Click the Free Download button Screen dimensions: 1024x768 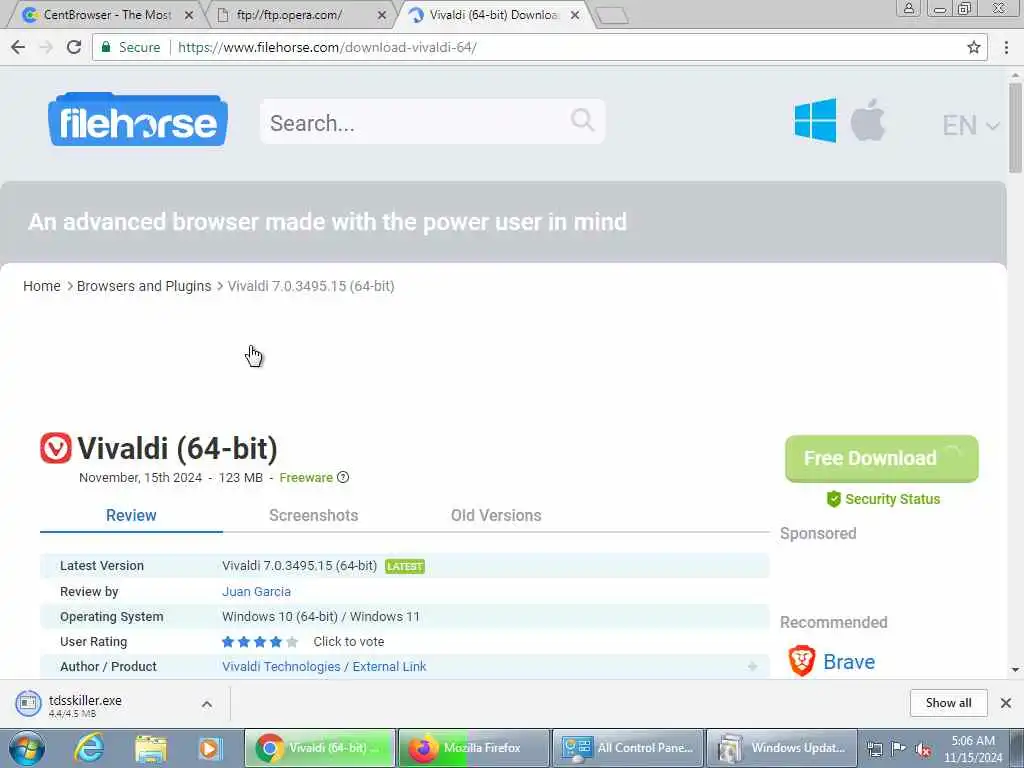(882, 458)
